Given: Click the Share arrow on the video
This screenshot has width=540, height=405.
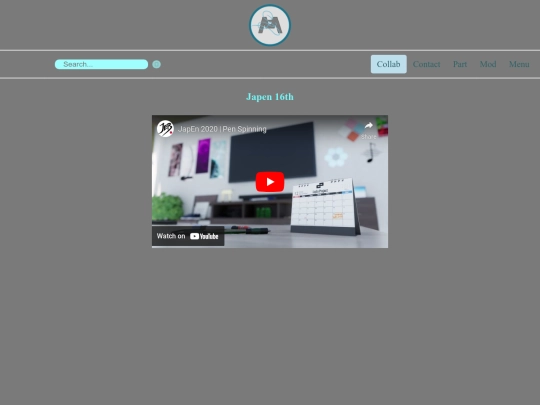Looking at the screenshot, I should coord(368,130).
